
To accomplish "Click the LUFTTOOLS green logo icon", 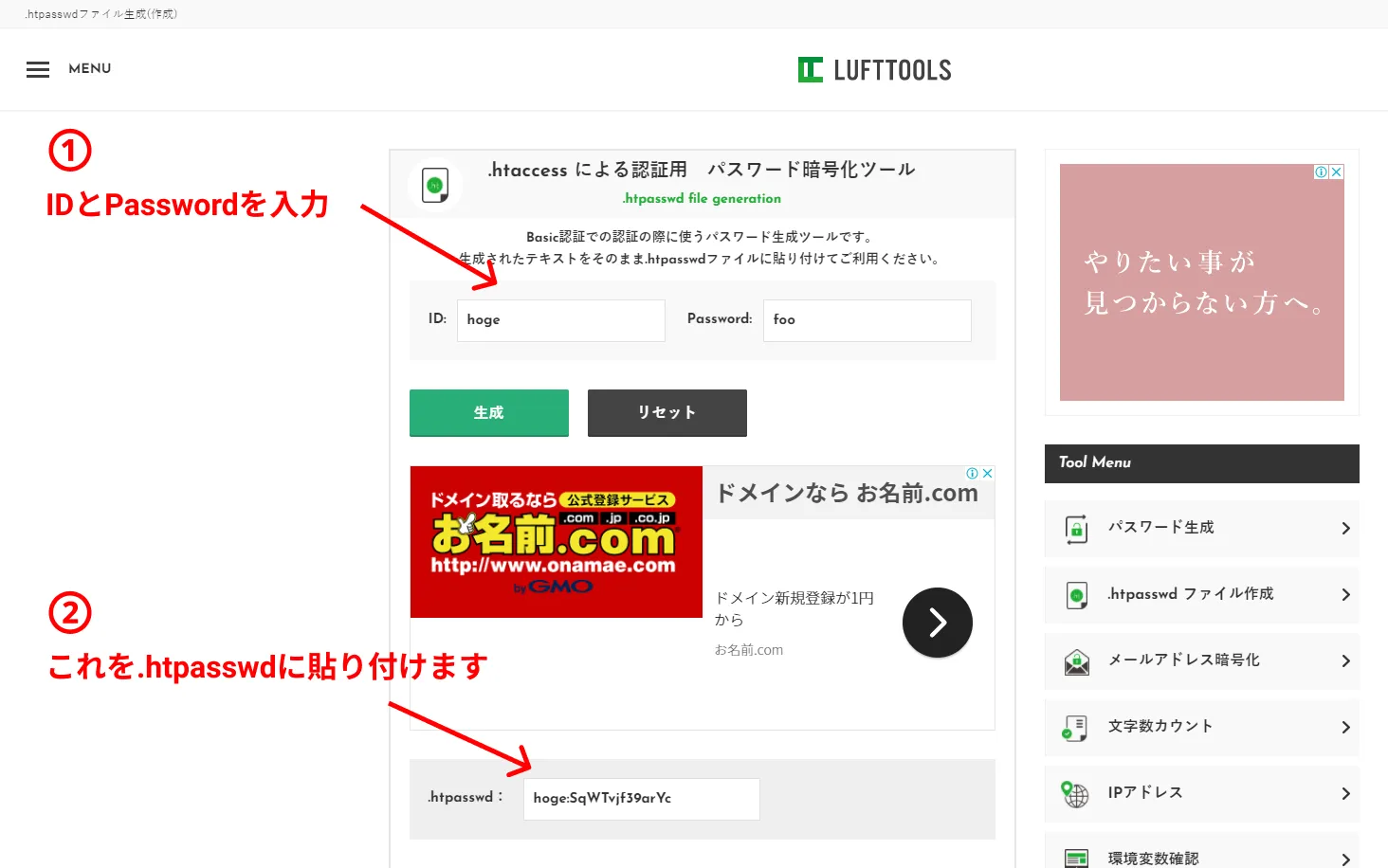I will point(811,70).
